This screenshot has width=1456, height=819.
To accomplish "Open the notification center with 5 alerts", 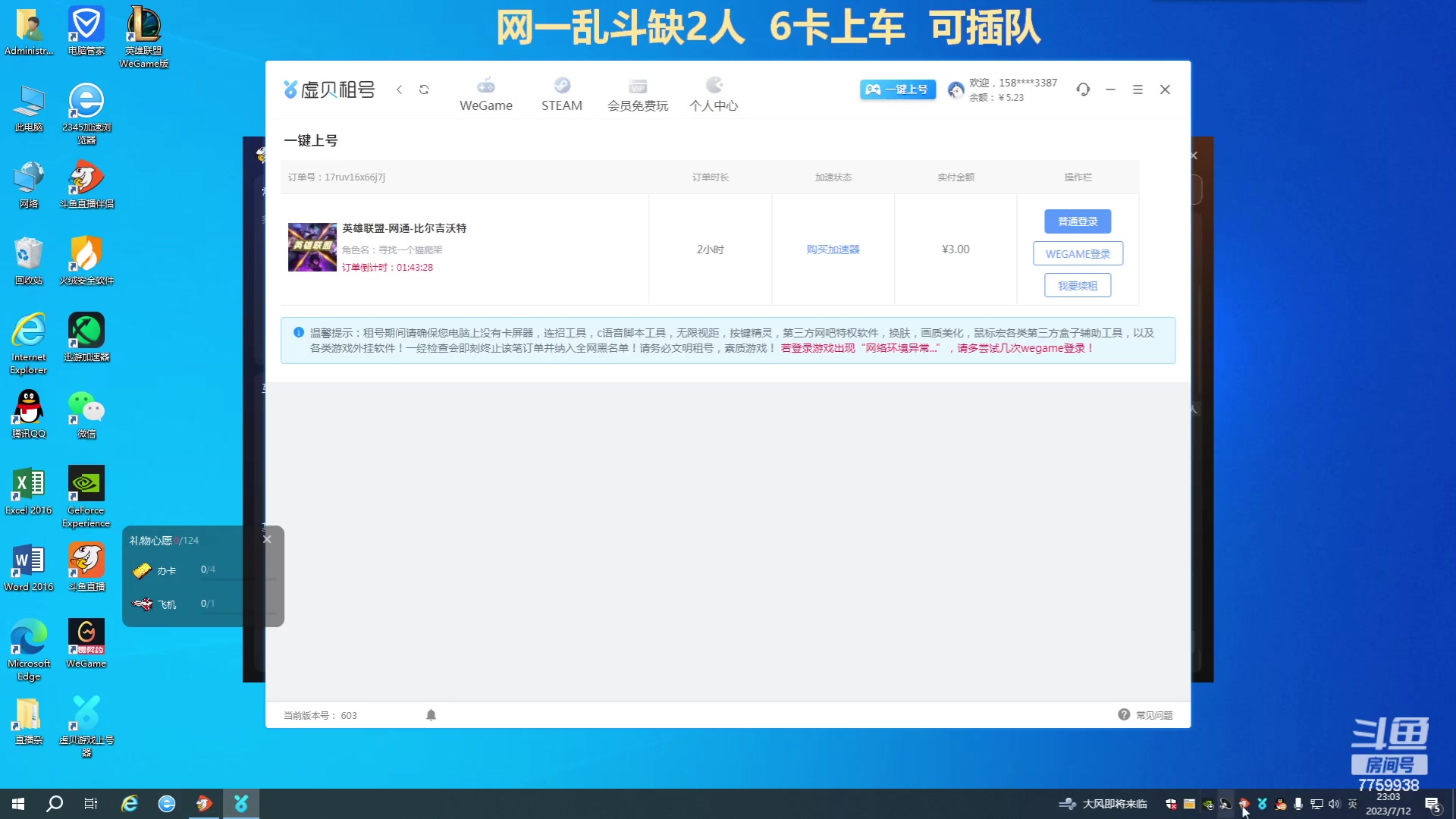I will tap(1432, 805).
